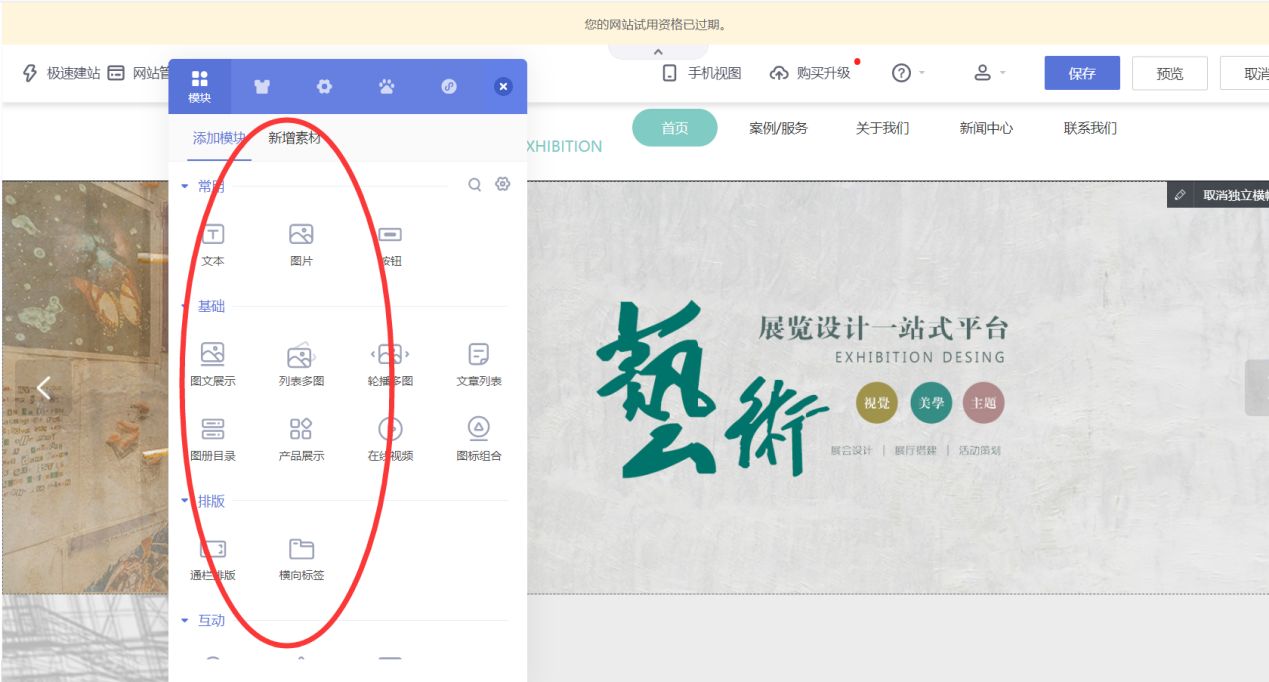
Task: Close the module panel with X button
Action: pos(503,87)
